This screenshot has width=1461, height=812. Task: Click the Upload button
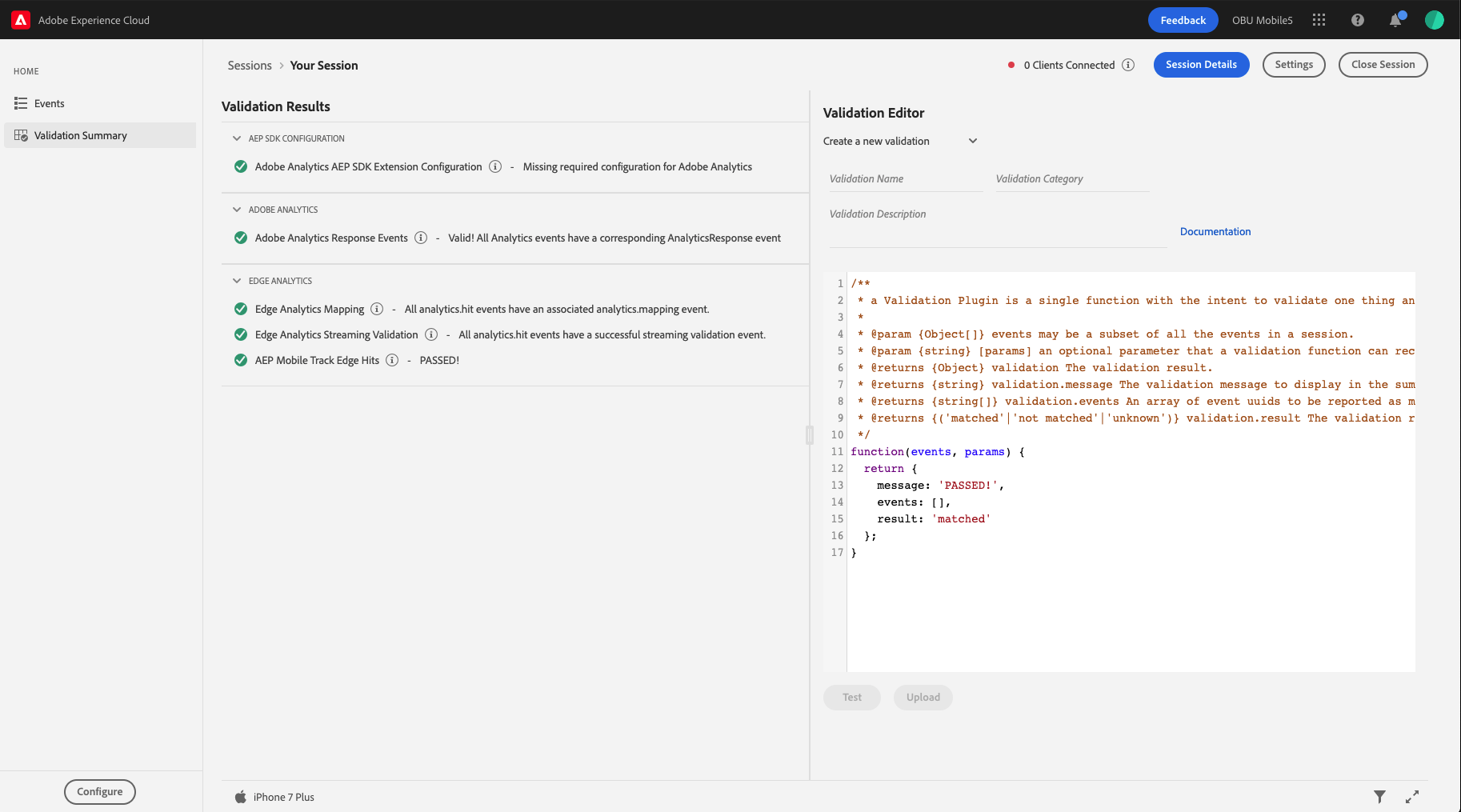pos(923,698)
